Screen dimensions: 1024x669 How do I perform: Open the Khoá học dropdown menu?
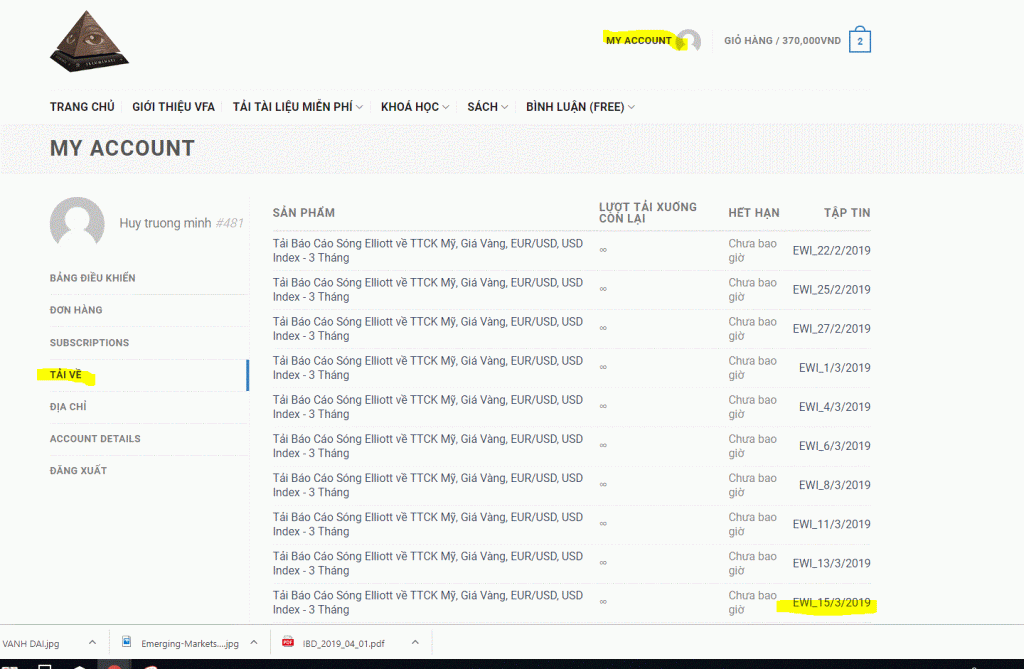(414, 107)
